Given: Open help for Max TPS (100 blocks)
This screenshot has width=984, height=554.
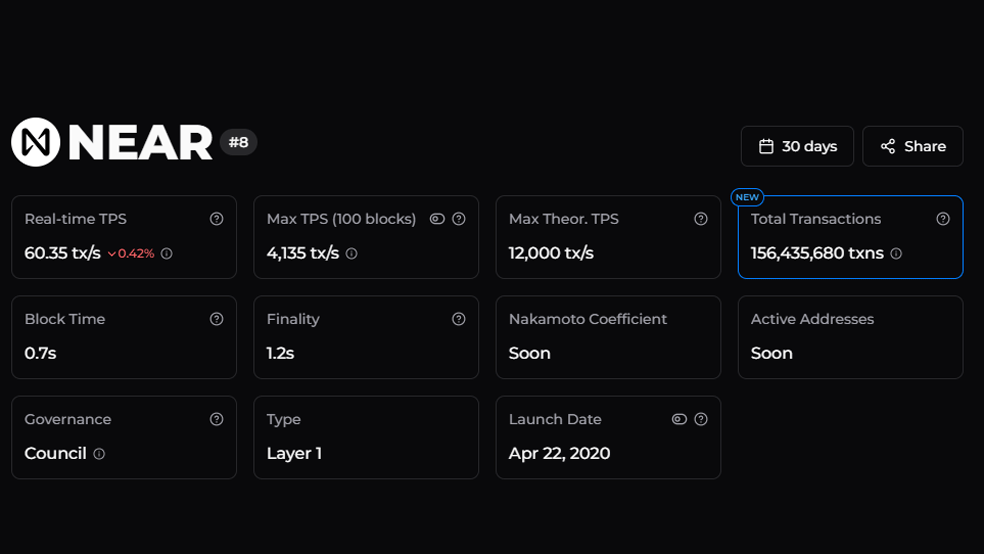Looking at the screenshot, I should (x=459, y=219).
